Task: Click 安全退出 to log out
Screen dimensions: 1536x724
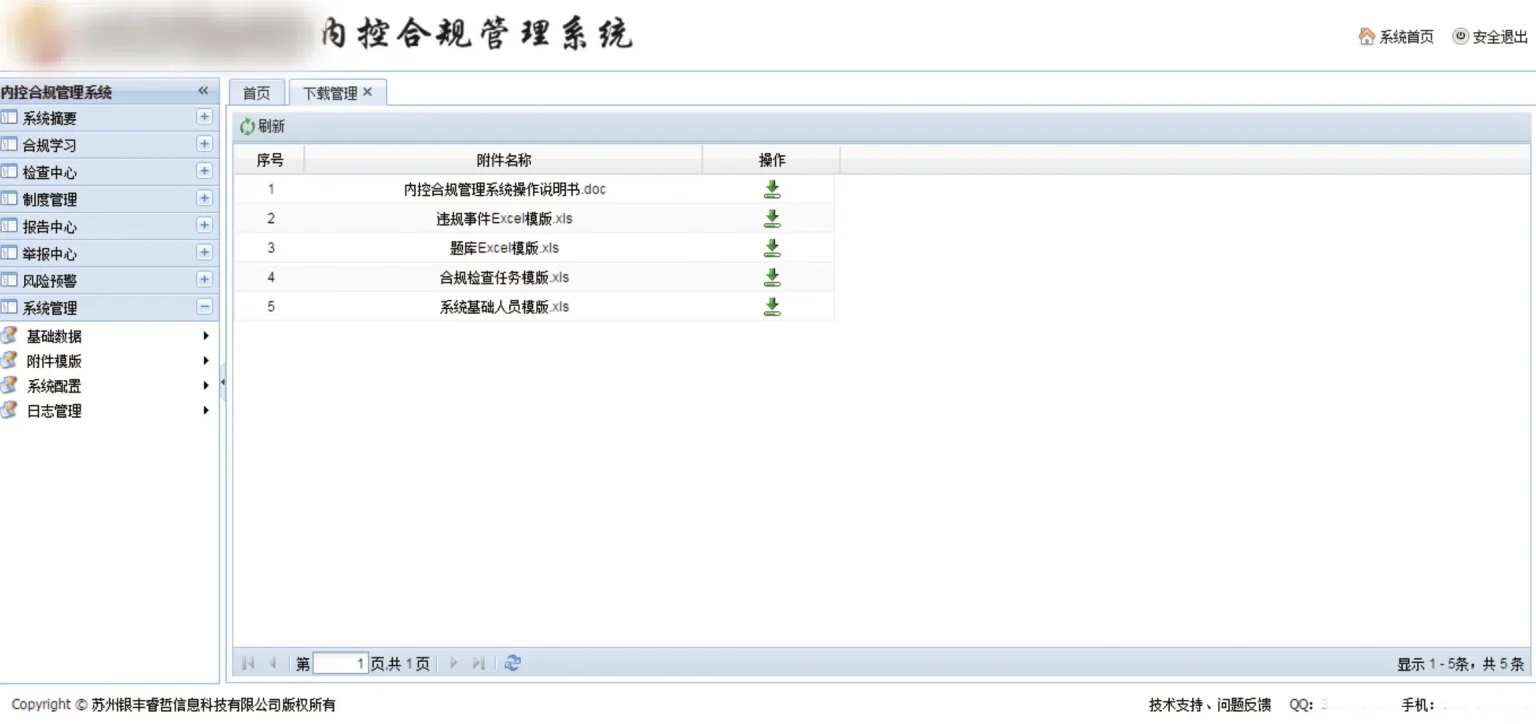Action: coord(1490,37)
